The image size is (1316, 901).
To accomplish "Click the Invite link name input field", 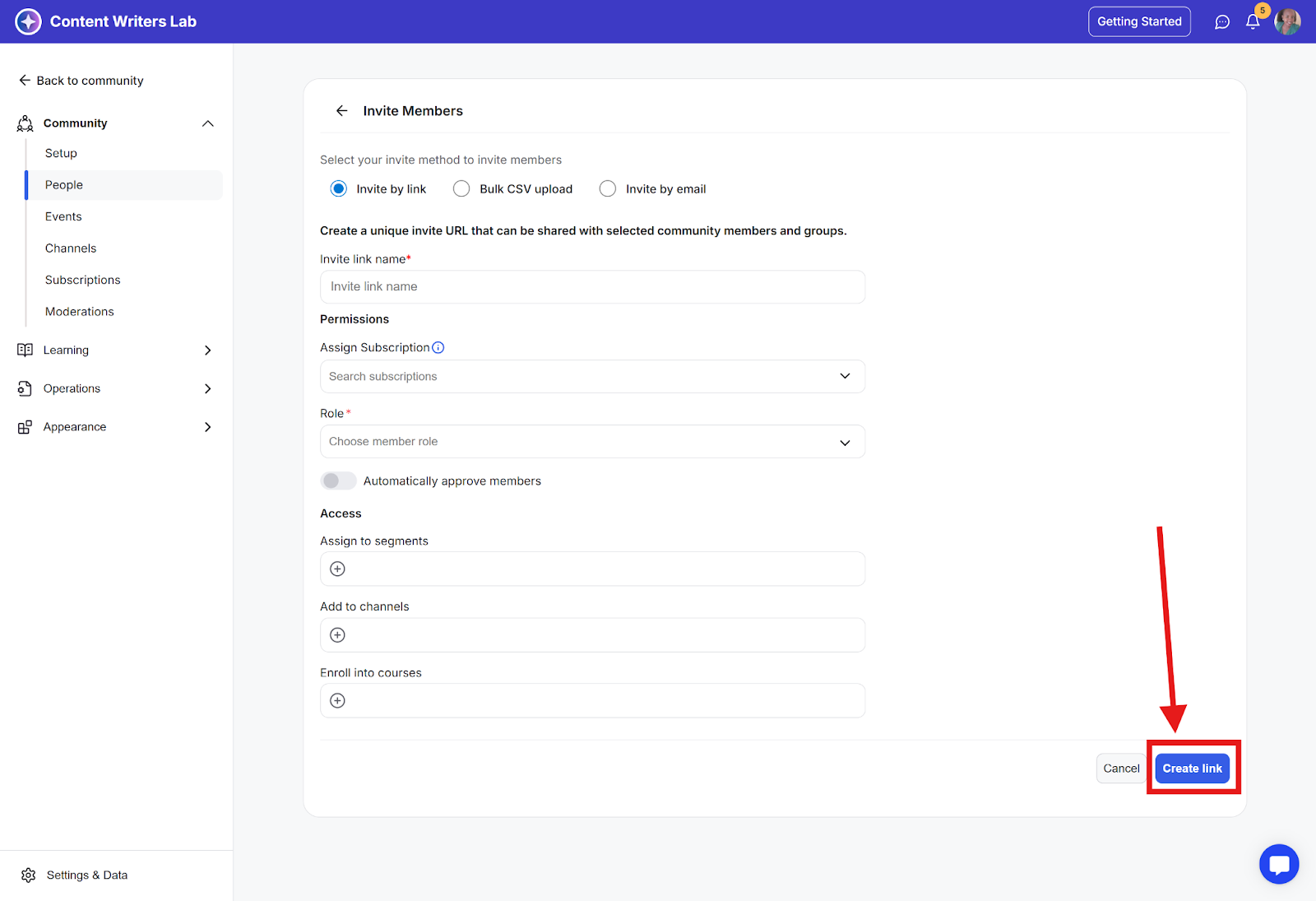I will tap(592, 287).
